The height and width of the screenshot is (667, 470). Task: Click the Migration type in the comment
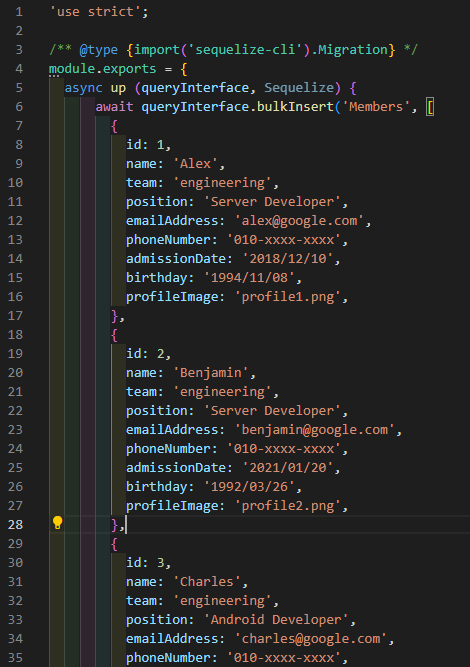click(x=353, y=50)
